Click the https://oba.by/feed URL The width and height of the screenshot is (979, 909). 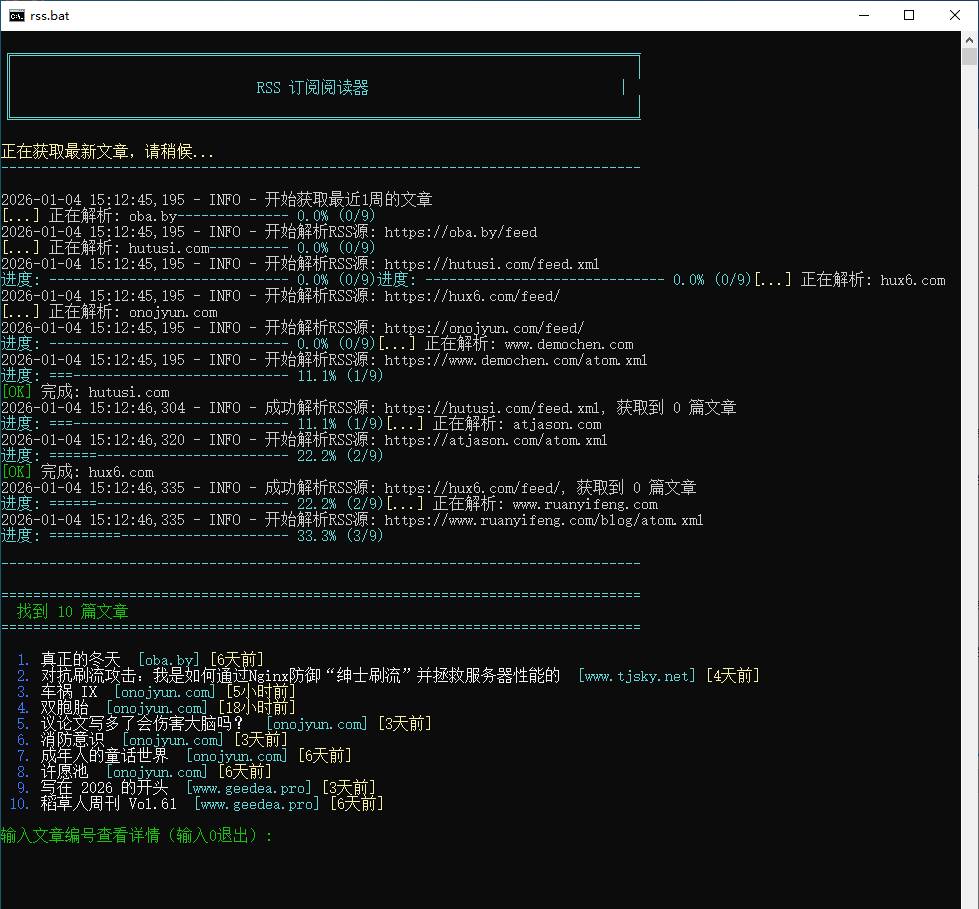coord(460,232)
